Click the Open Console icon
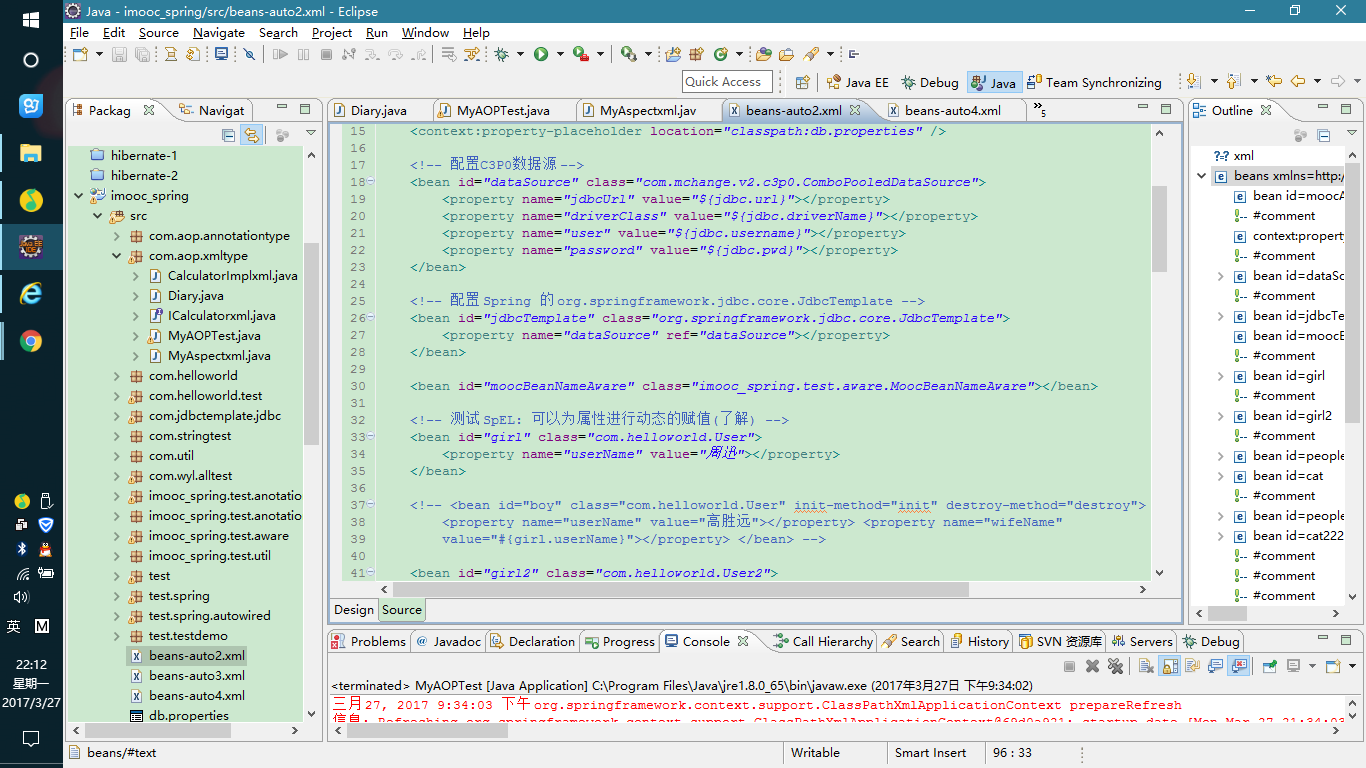Image resolution: width=1366 pixels, height=768 pixels. [x=1333, y=666]
